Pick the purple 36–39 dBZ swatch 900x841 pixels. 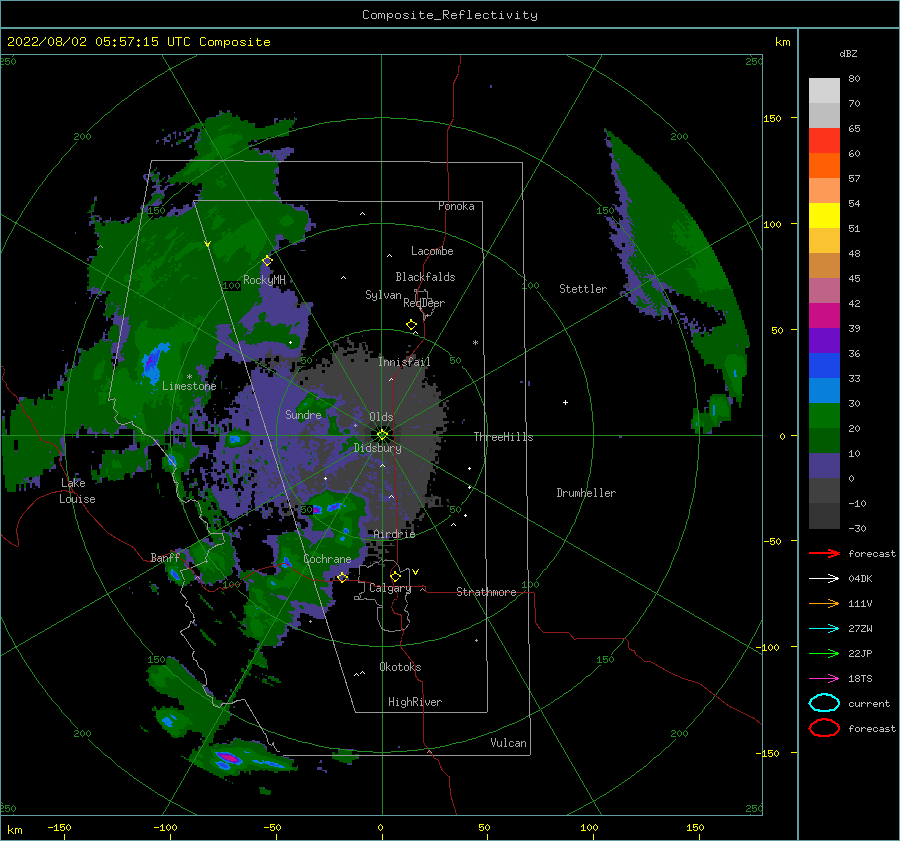click(x=824, y=341)
